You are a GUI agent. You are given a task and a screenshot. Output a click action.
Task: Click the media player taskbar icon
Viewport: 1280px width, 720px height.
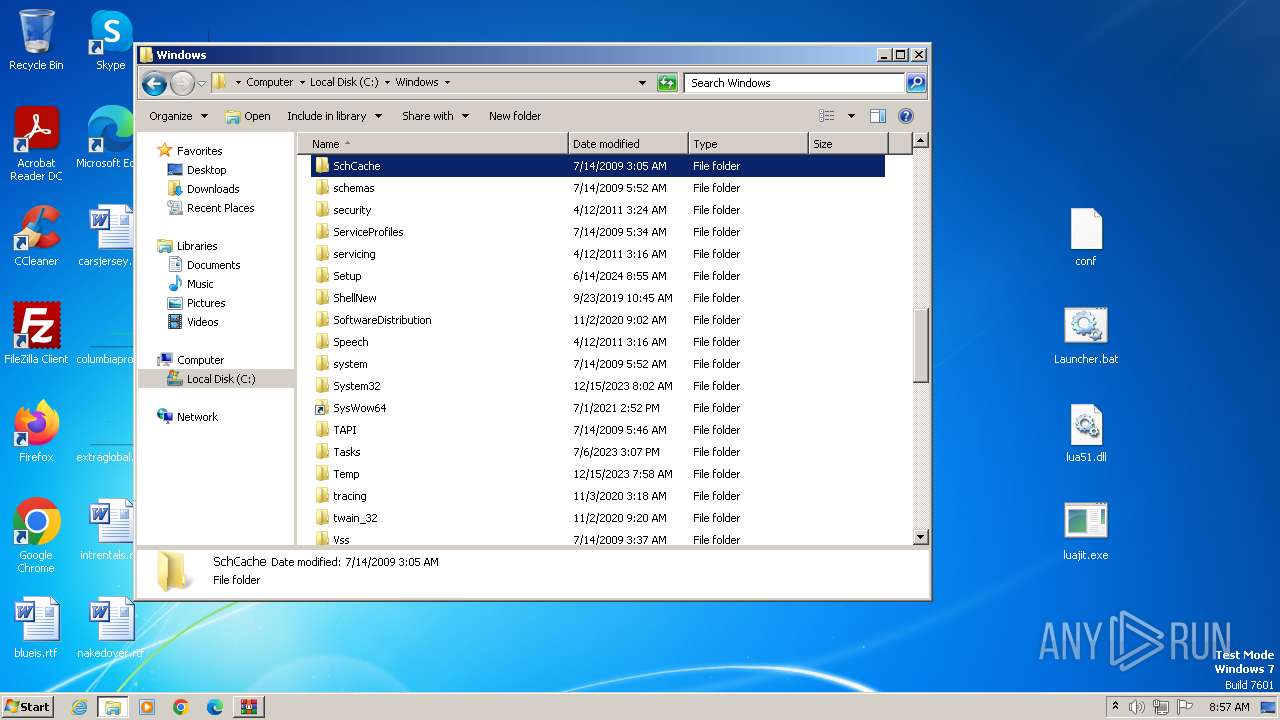pyautogui.click(x=147, y=707)
